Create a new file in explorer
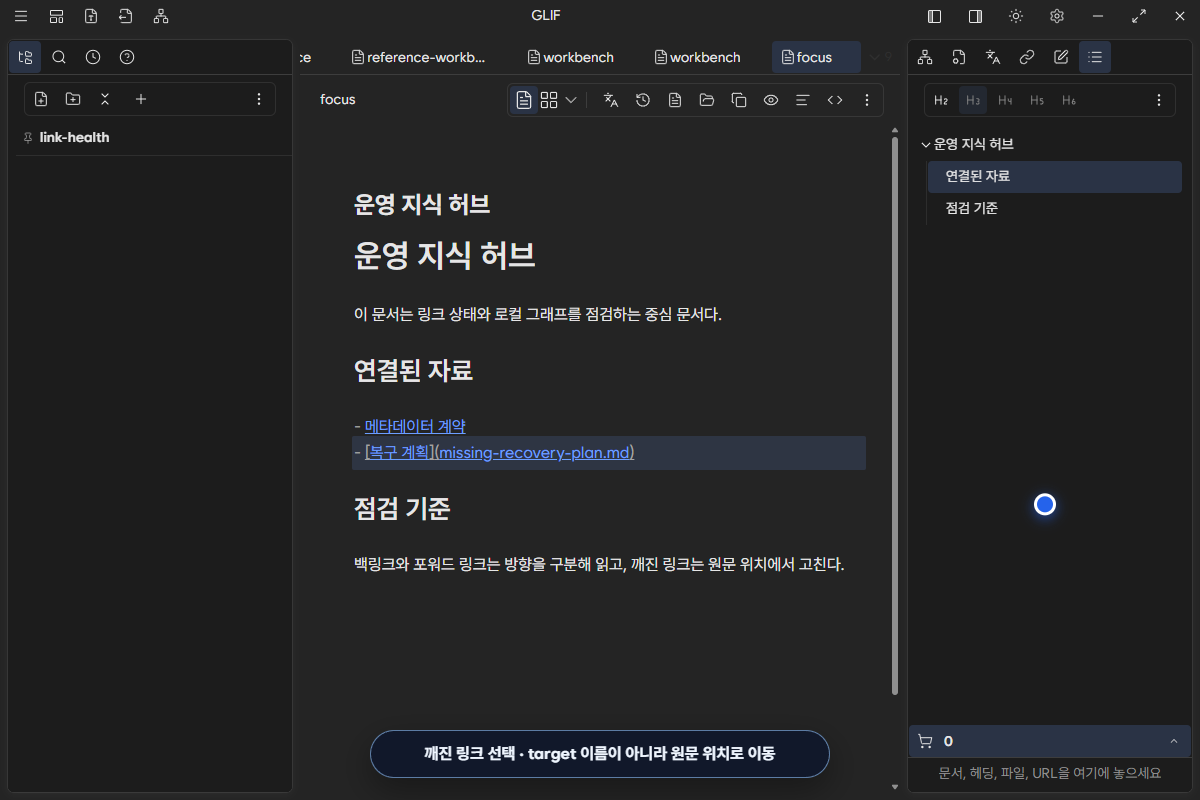1200x800 pixels. [x=41, y=99]
